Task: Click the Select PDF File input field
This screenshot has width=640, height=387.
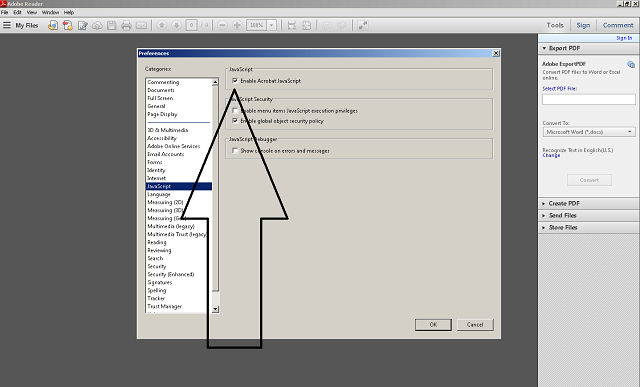Action: (589, 99)
